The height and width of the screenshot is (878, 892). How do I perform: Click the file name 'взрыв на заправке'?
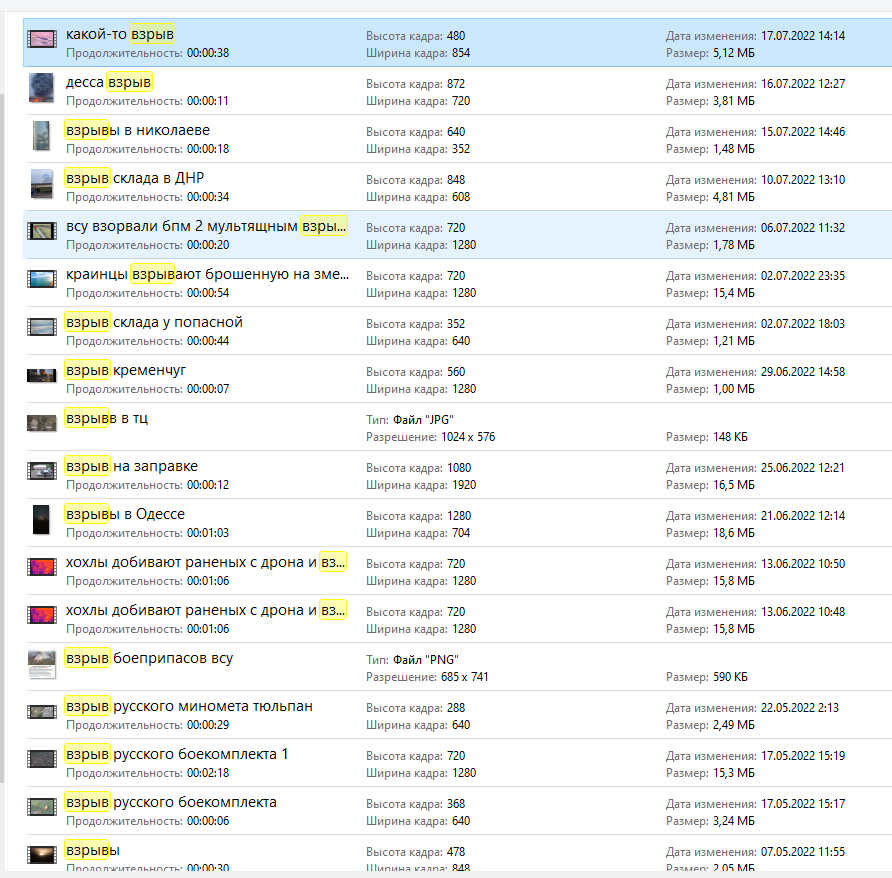point(132,466)
